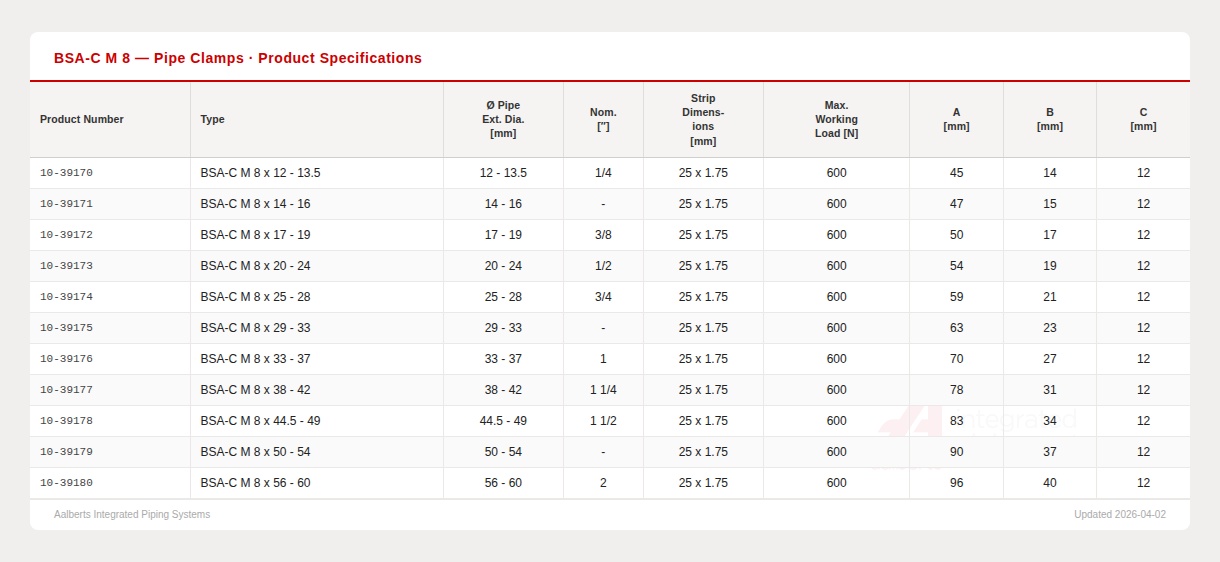
Task: Select A value 96 in row 10-39180
Action: (x=956, y=483)
